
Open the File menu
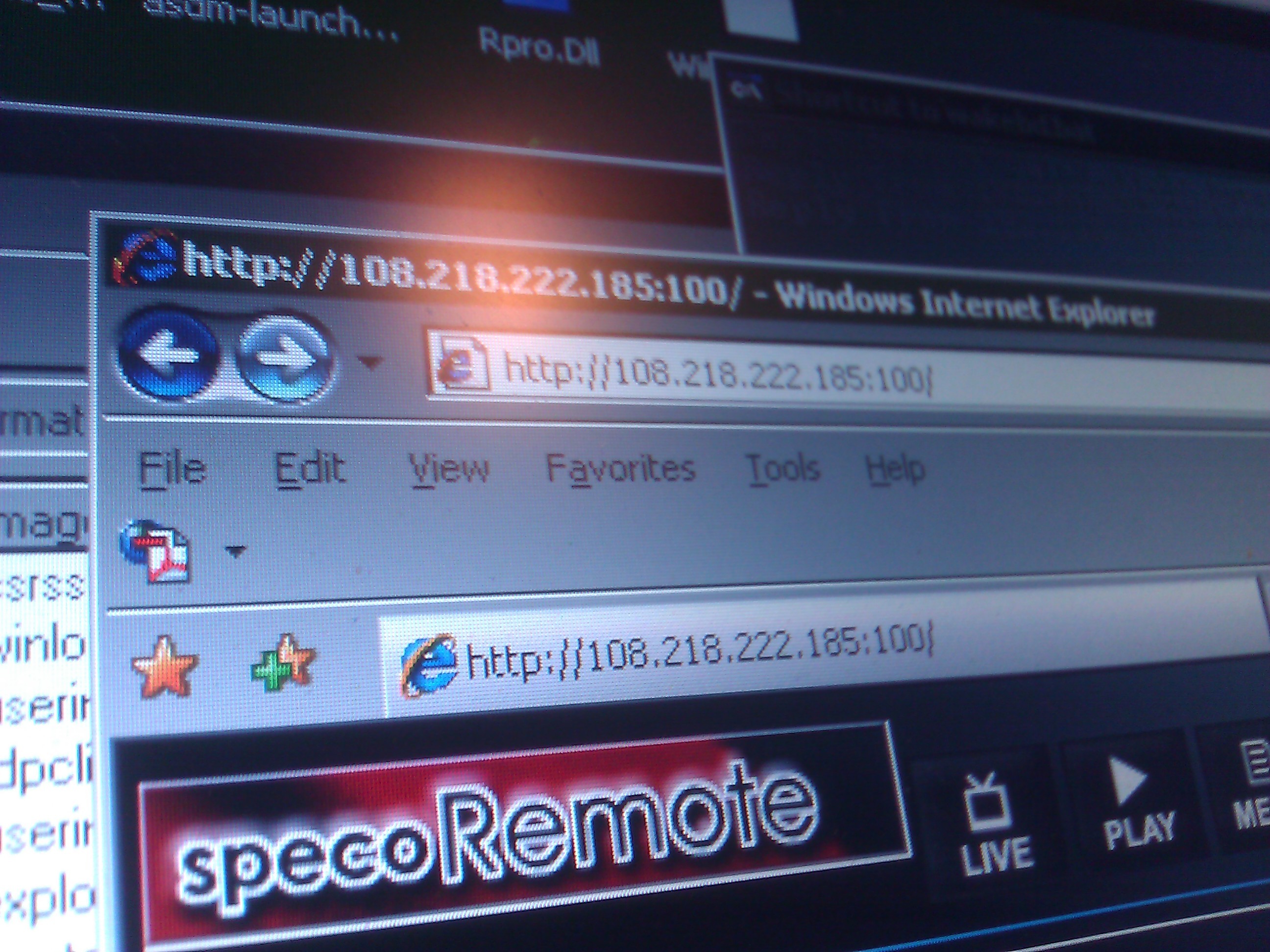172,469
